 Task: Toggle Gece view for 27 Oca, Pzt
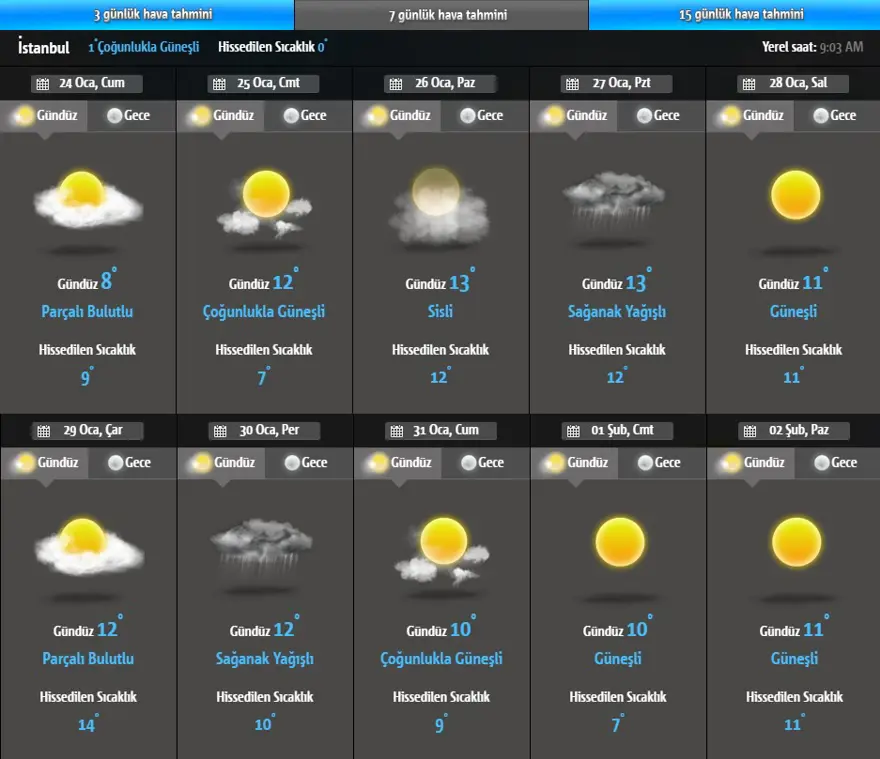tap(656, 116)
